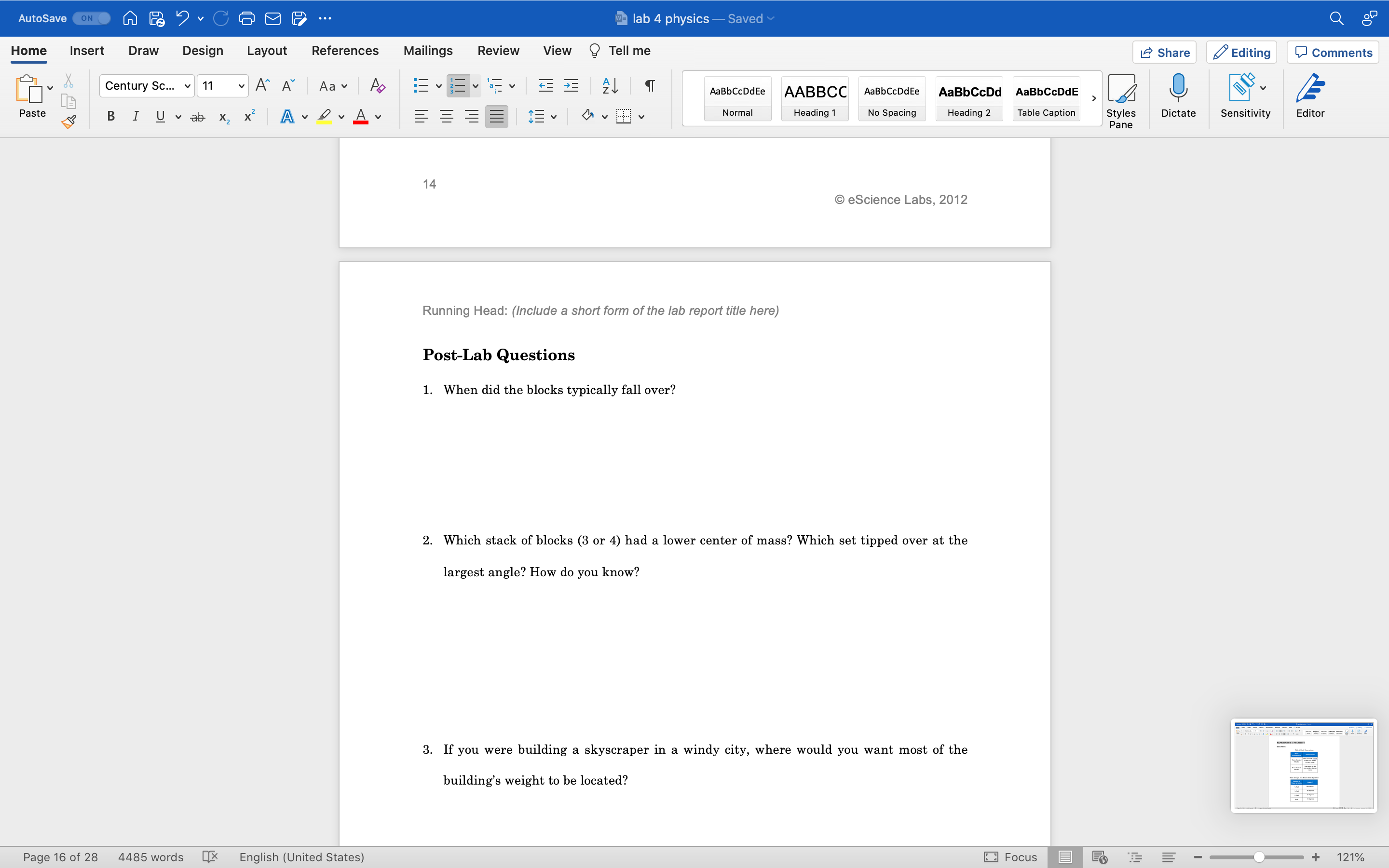The height and width of the screenshot is (868, 1389).
Task: Select the strikethrough icon
Action: 197,117
